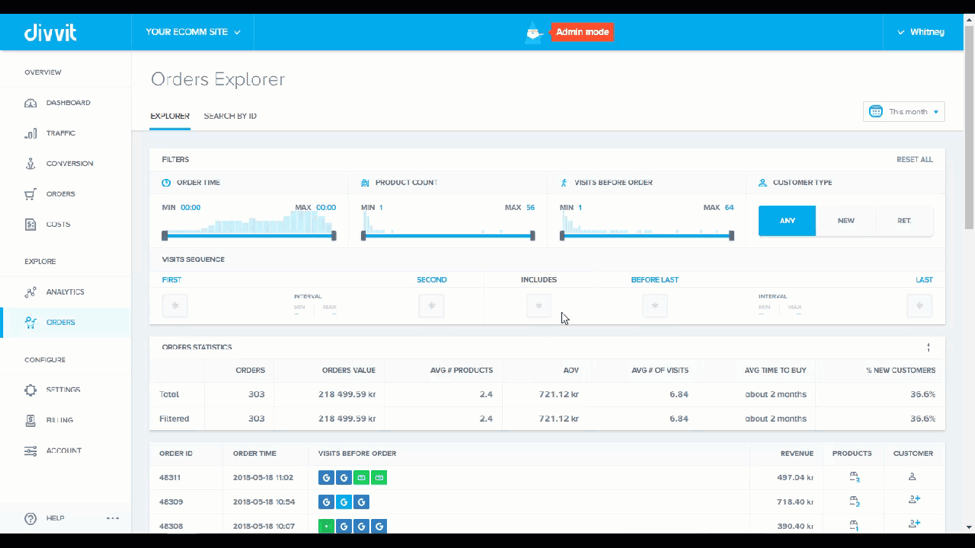Open Analytics via its sidebar icon
The image size is (975, 548).
coord(30,292)
